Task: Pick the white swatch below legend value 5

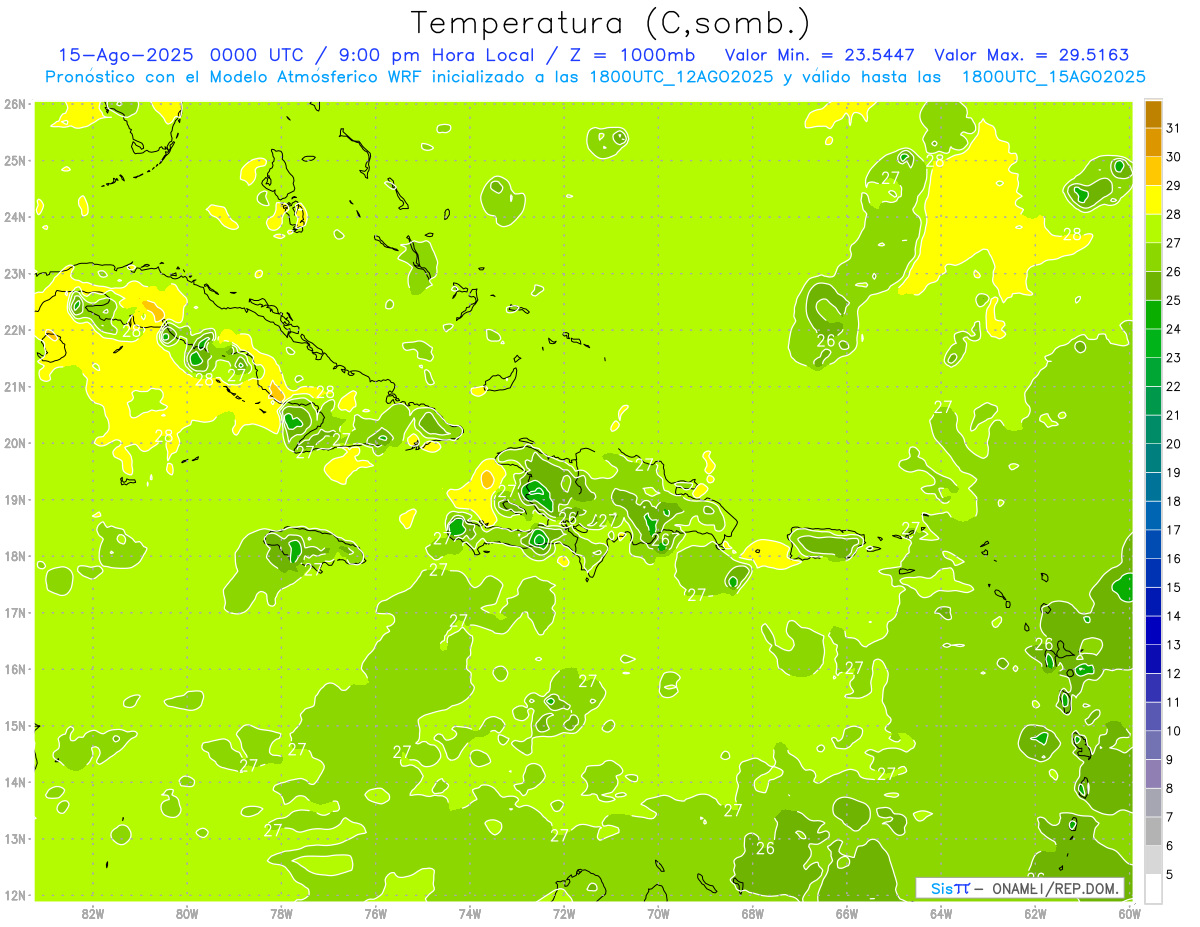Action: [1153, 888]
